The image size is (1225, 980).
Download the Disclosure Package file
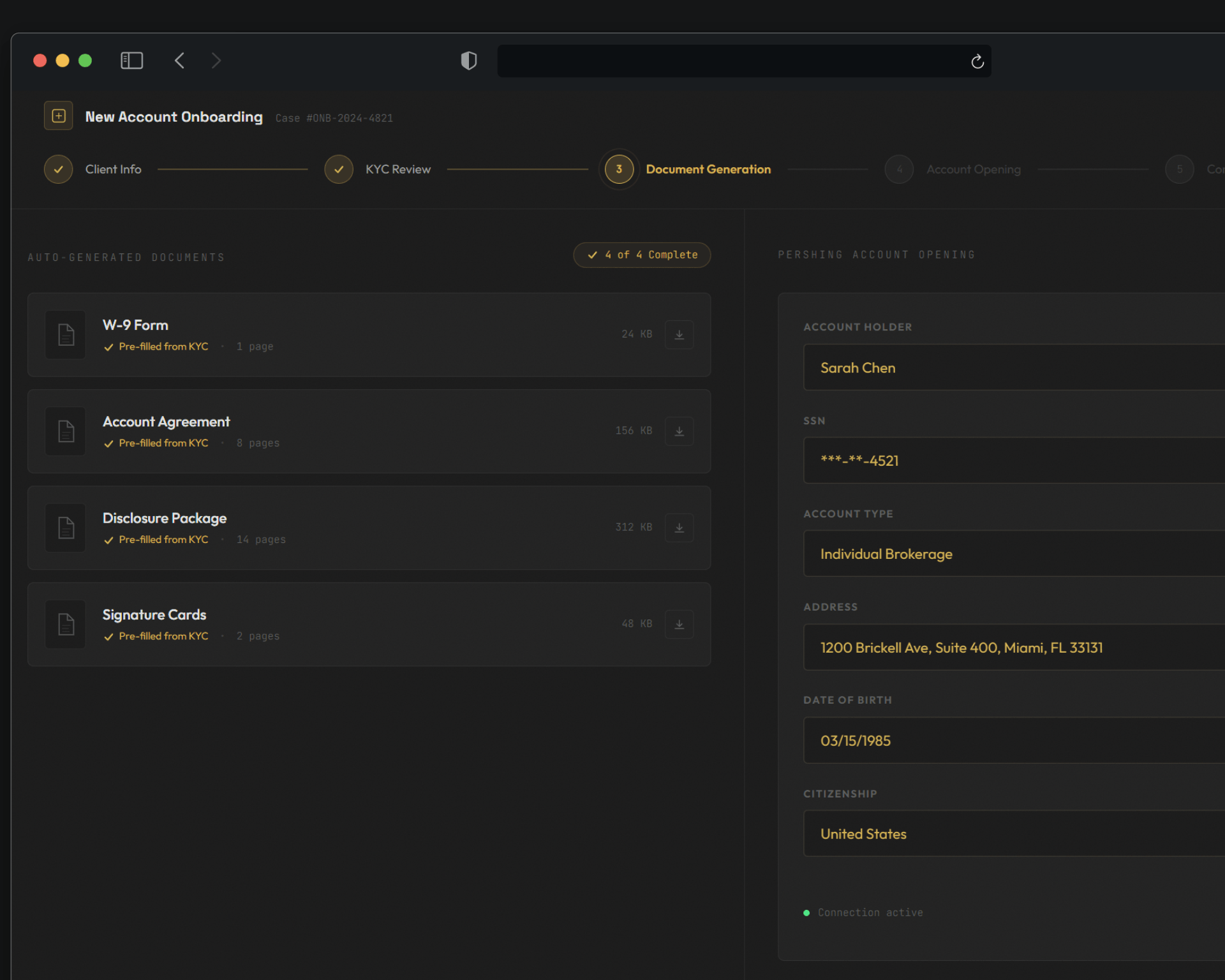click(679, 528)
